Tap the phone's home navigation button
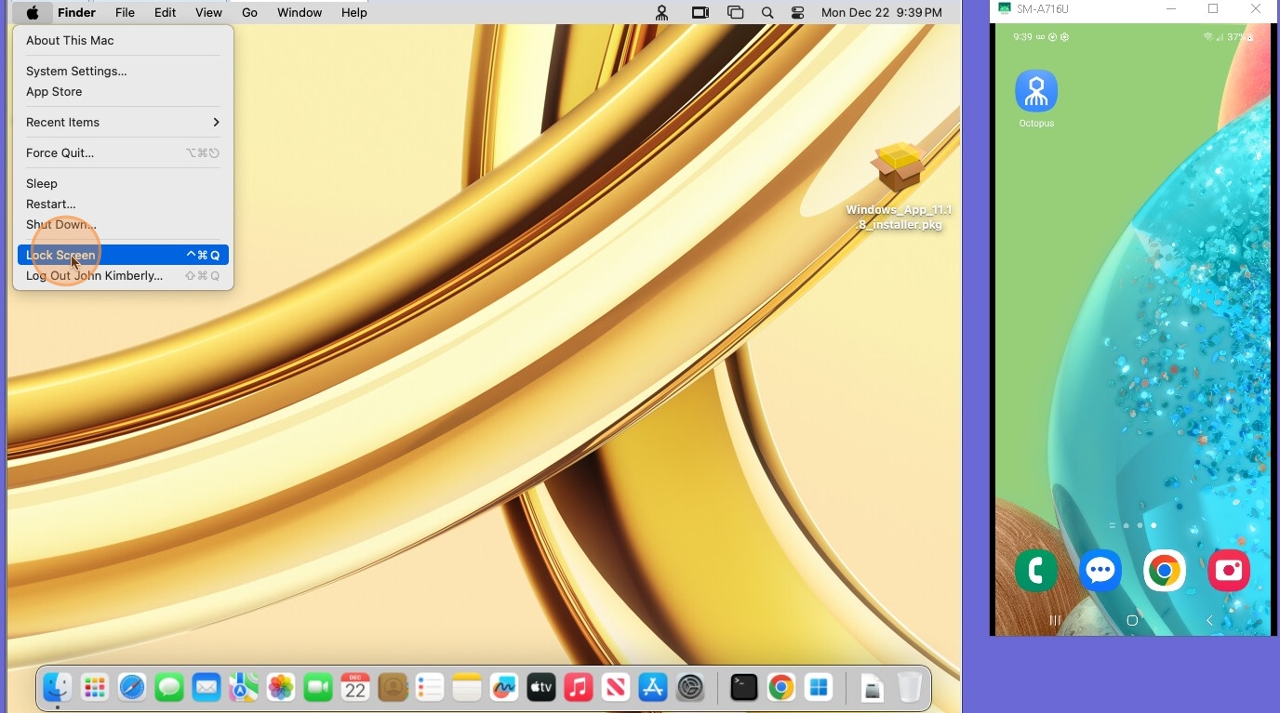Viewport: 1280px width, 713px height. 1132,621
